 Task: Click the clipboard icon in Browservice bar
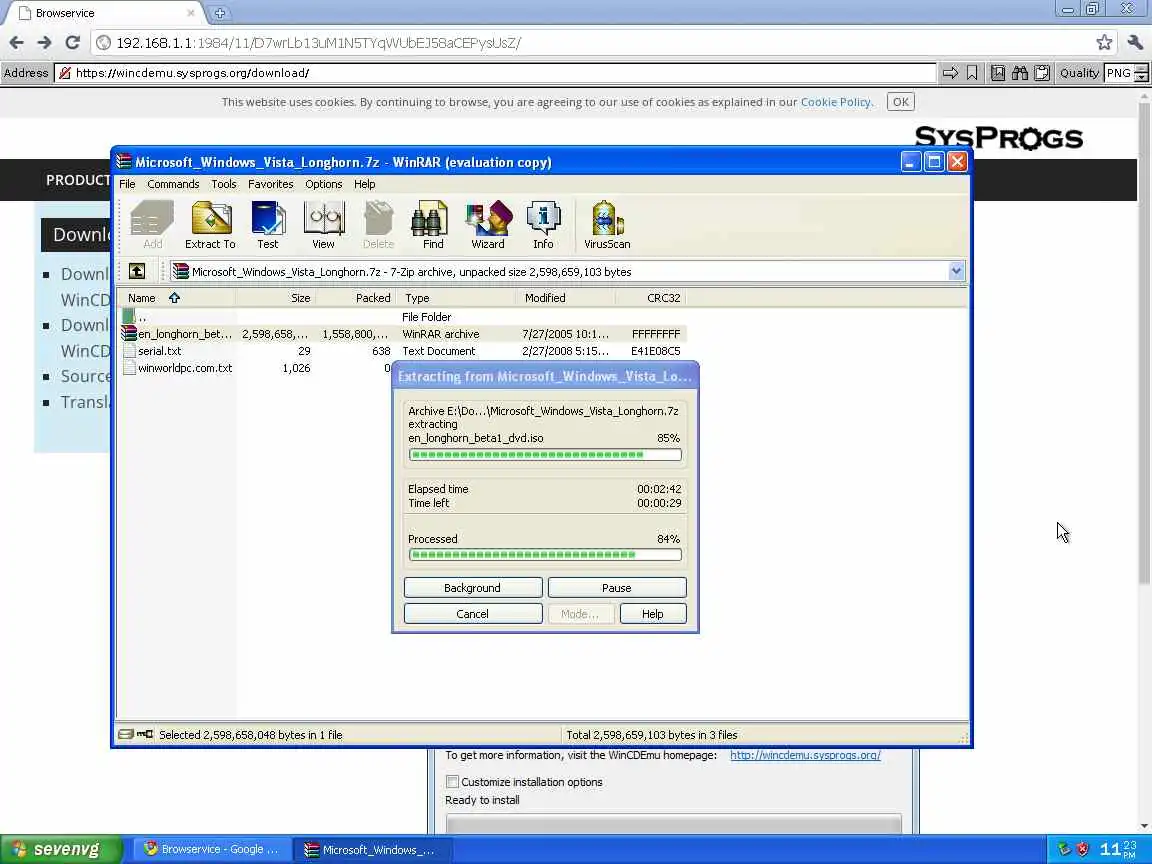[x=1041, y=73]
